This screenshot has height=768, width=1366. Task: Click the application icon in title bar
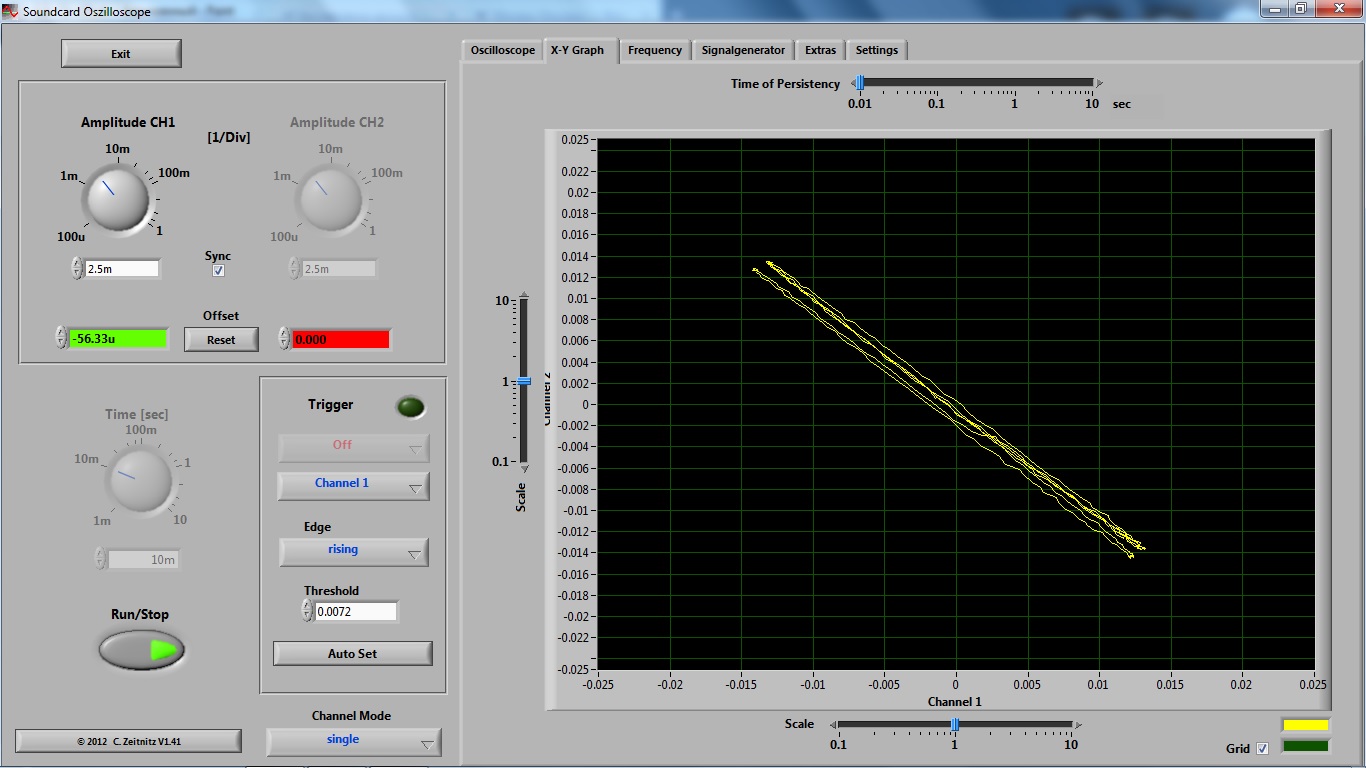(10, 9)
